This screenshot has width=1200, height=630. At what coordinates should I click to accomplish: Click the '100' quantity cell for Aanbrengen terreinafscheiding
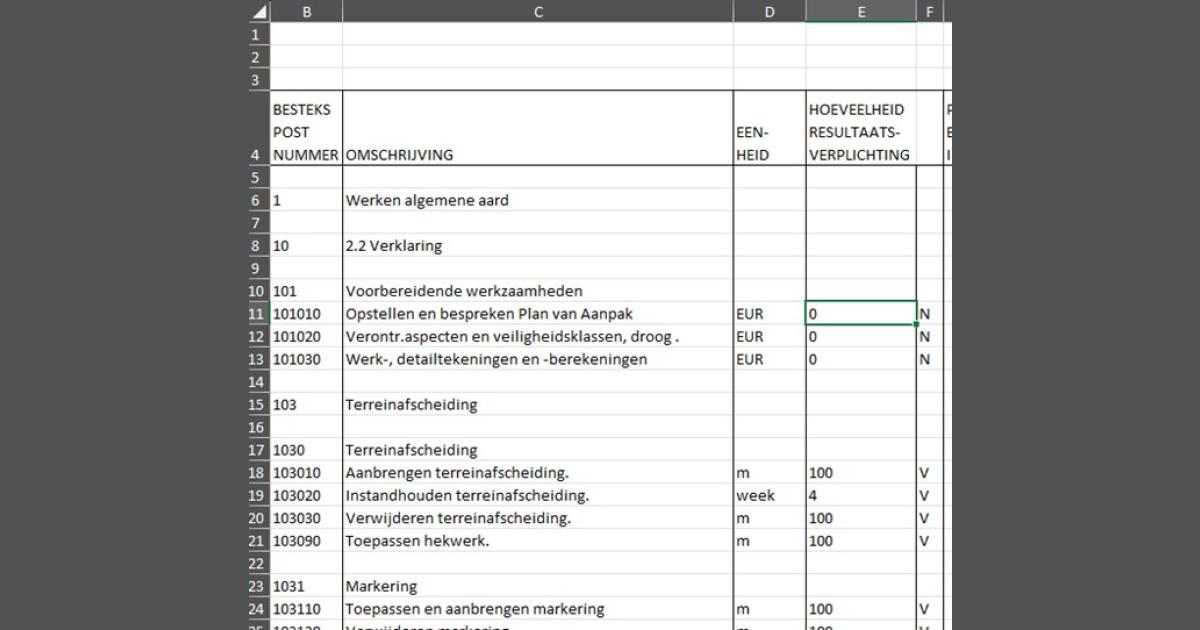click(860, 472)
